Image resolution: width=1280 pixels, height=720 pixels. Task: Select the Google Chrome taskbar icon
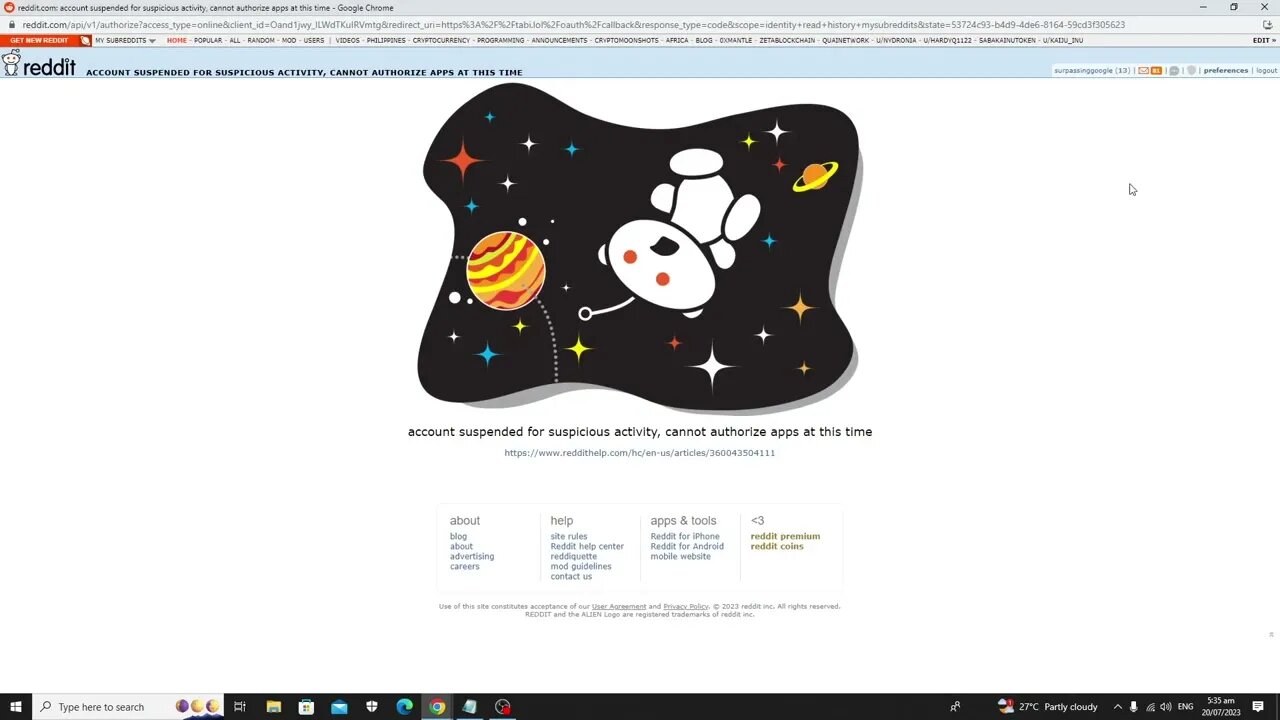437,707
